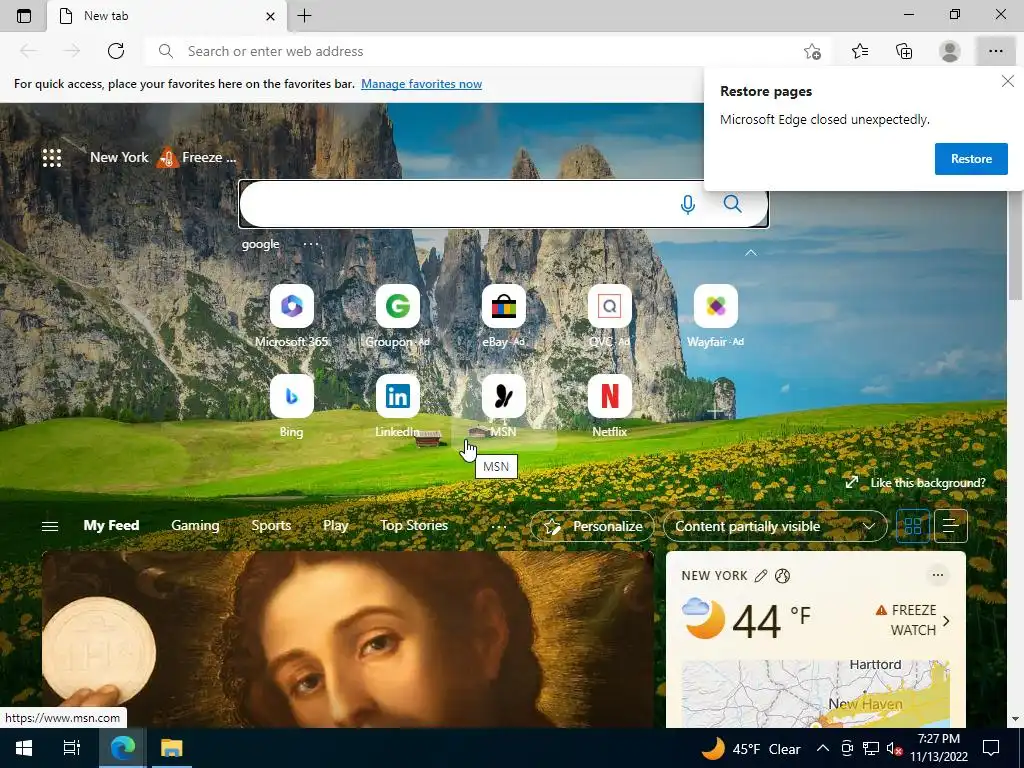Open the profile avatar icon

pos(950,51)
